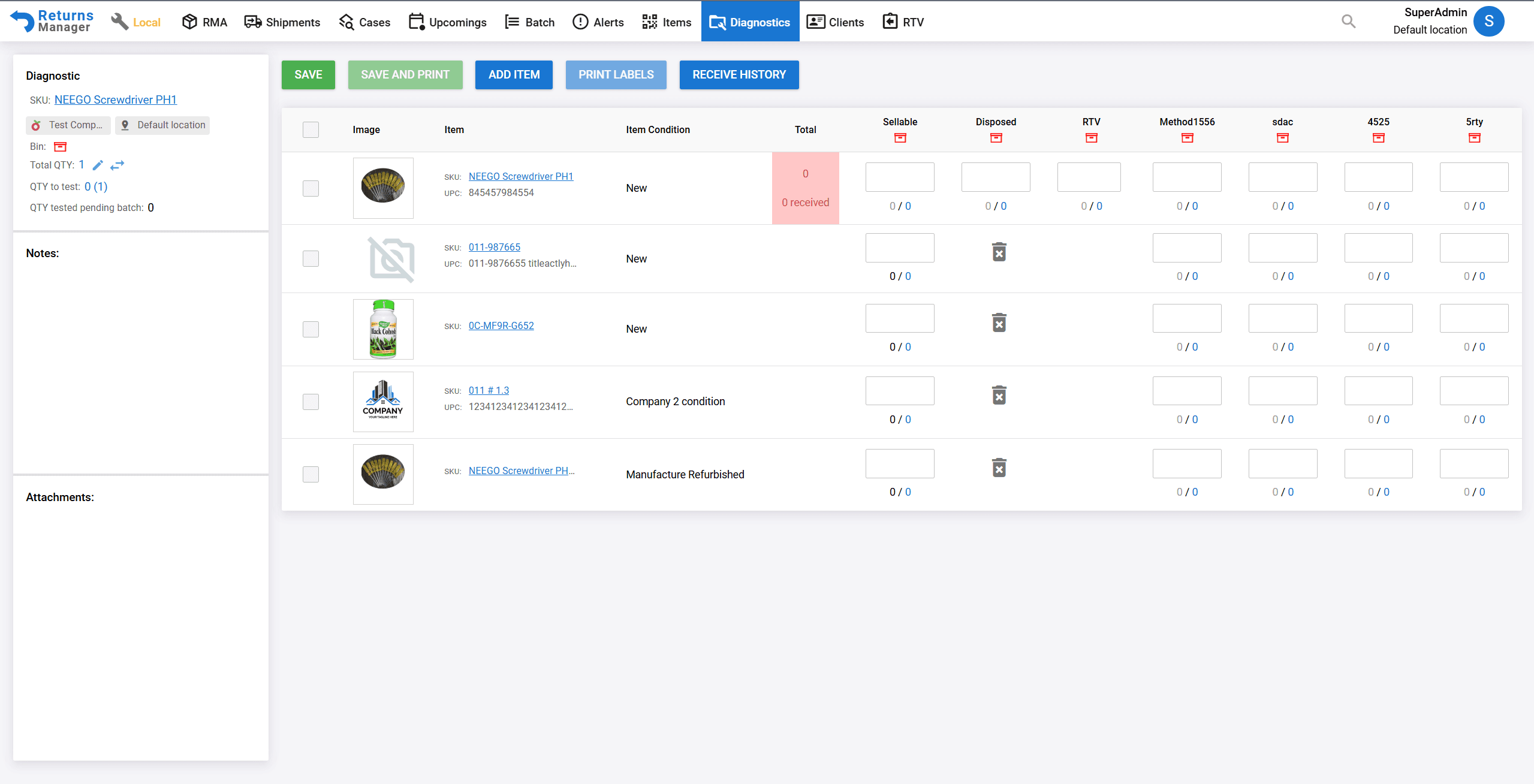1534x784 pixels.
Task: Go to Shipments
Action: [x=282, y=22]
